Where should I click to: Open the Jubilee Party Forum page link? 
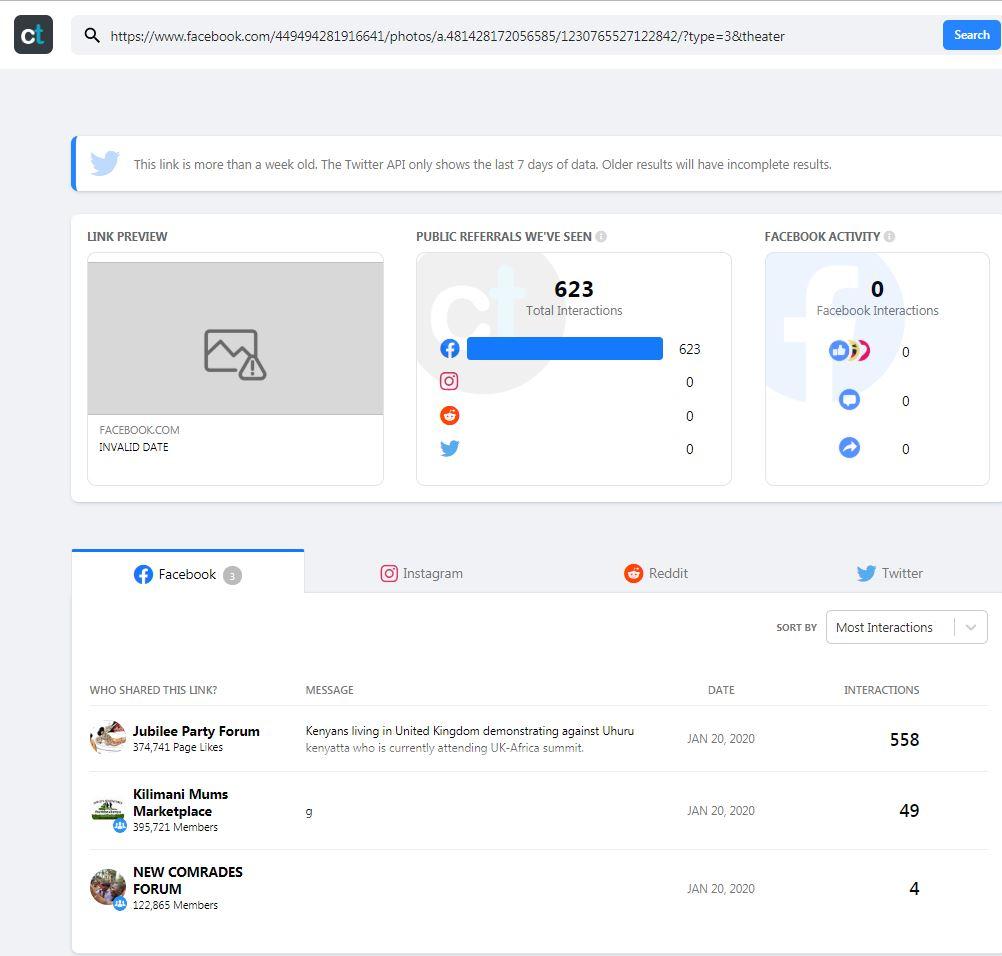pyautogui.click(x=196, y=731)
